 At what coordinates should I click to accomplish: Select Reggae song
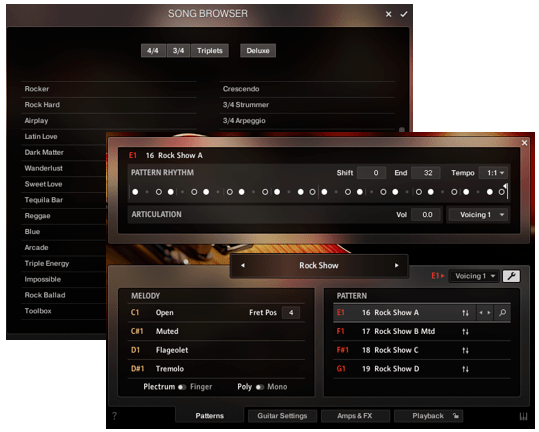point(64,216)
